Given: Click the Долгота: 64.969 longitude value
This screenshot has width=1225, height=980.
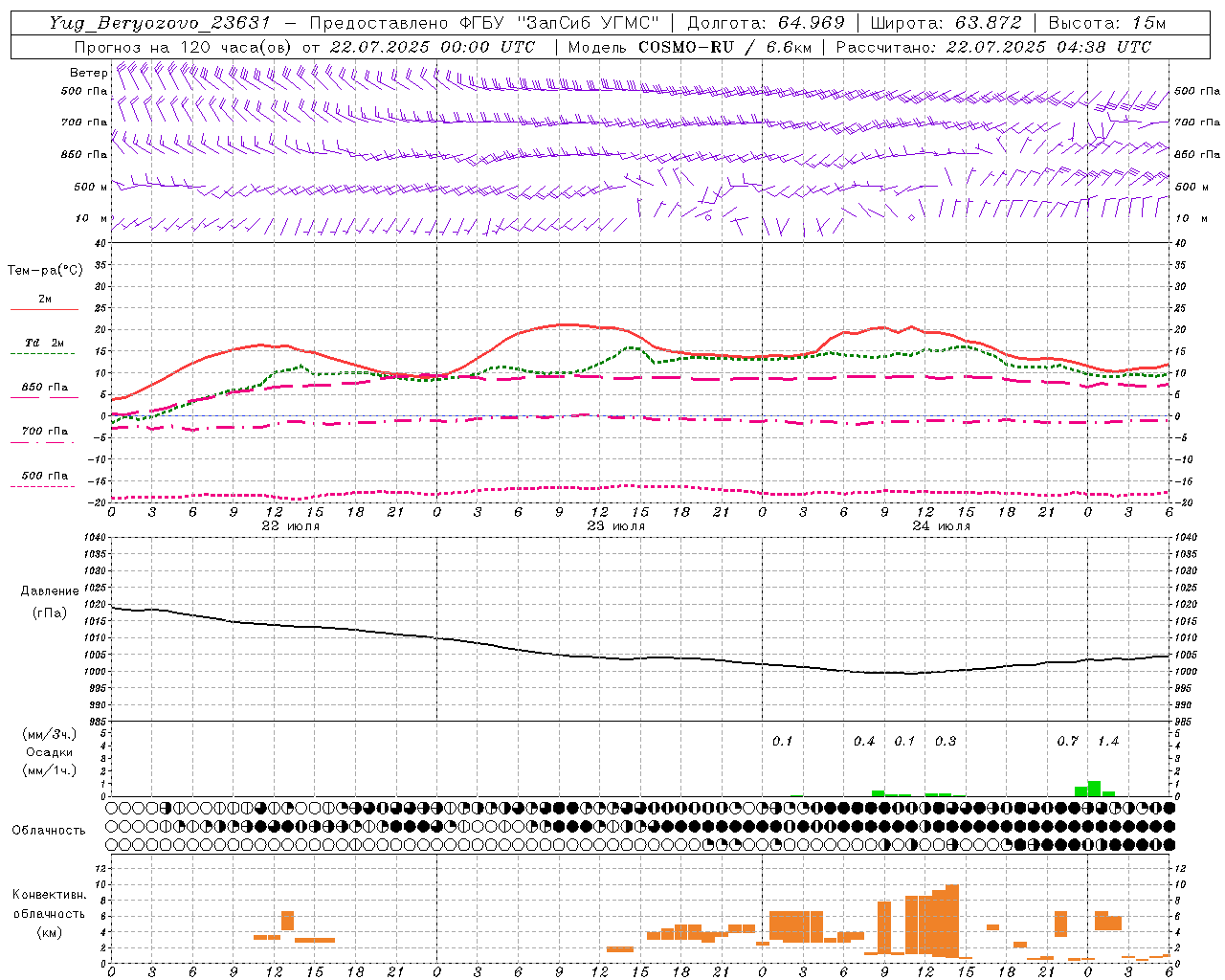Looking at the screenshot, I should 766,23.
